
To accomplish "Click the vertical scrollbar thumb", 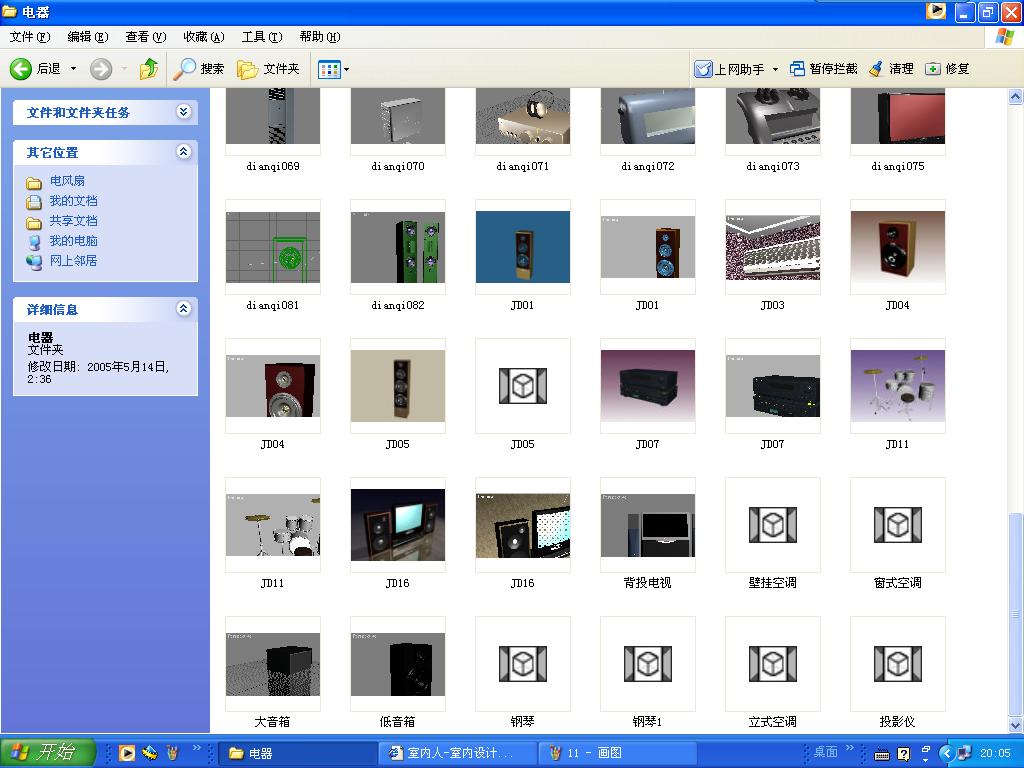I will click(x=1015, y=613).
